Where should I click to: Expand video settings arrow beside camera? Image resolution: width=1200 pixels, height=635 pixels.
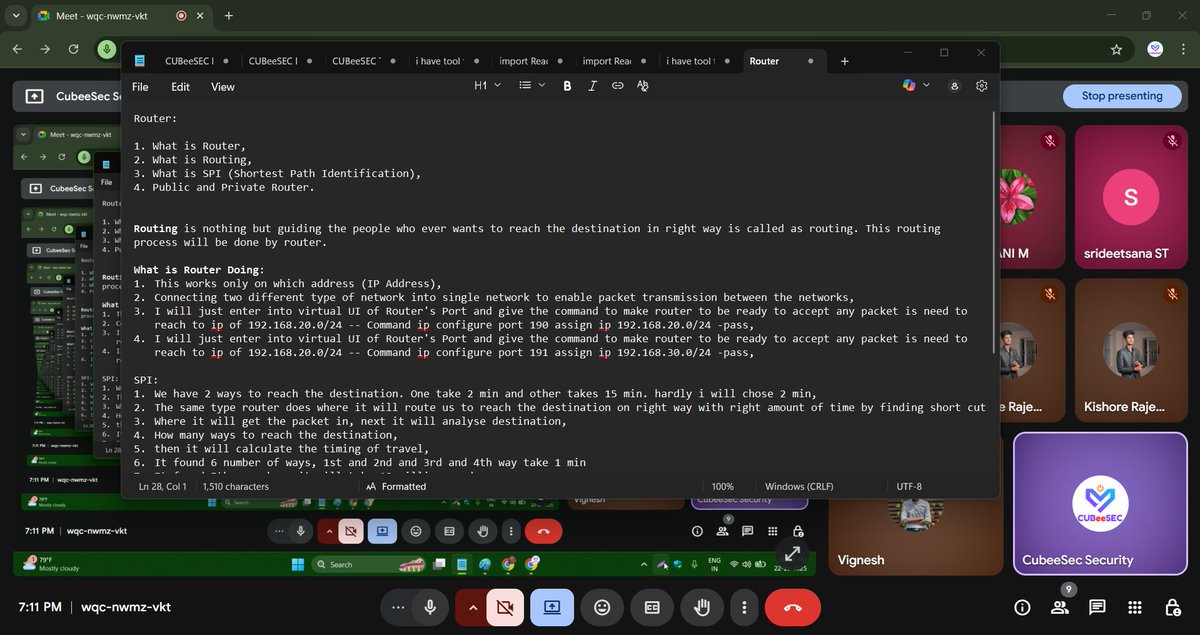pos(471,607)
